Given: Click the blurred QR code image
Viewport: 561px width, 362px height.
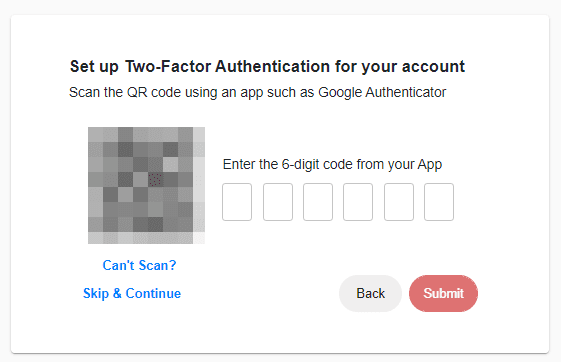Looking at the screenshot, I should pyautogui.click(x=146, y=185).
